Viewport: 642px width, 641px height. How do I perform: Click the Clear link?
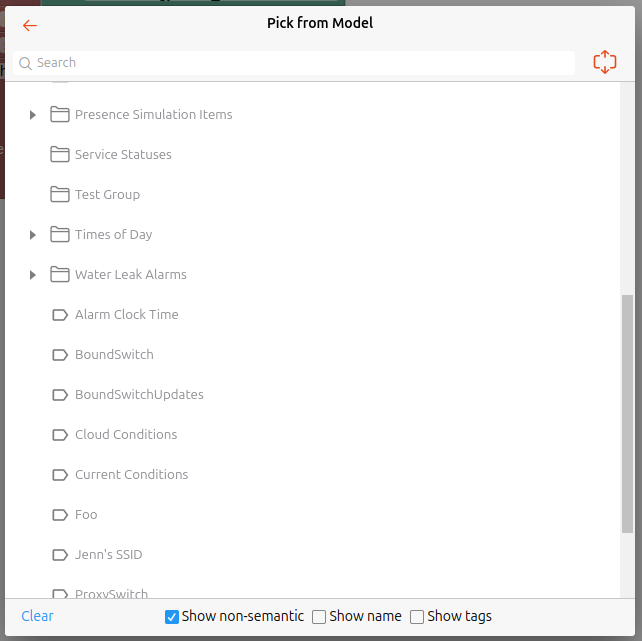point(37,616)
